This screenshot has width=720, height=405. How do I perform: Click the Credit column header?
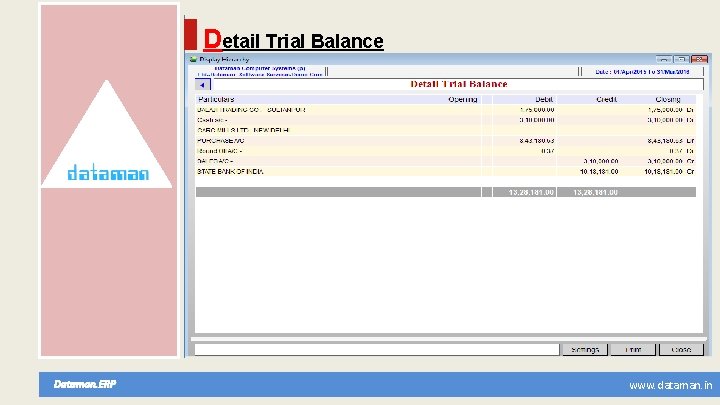(x=606, y=99)
